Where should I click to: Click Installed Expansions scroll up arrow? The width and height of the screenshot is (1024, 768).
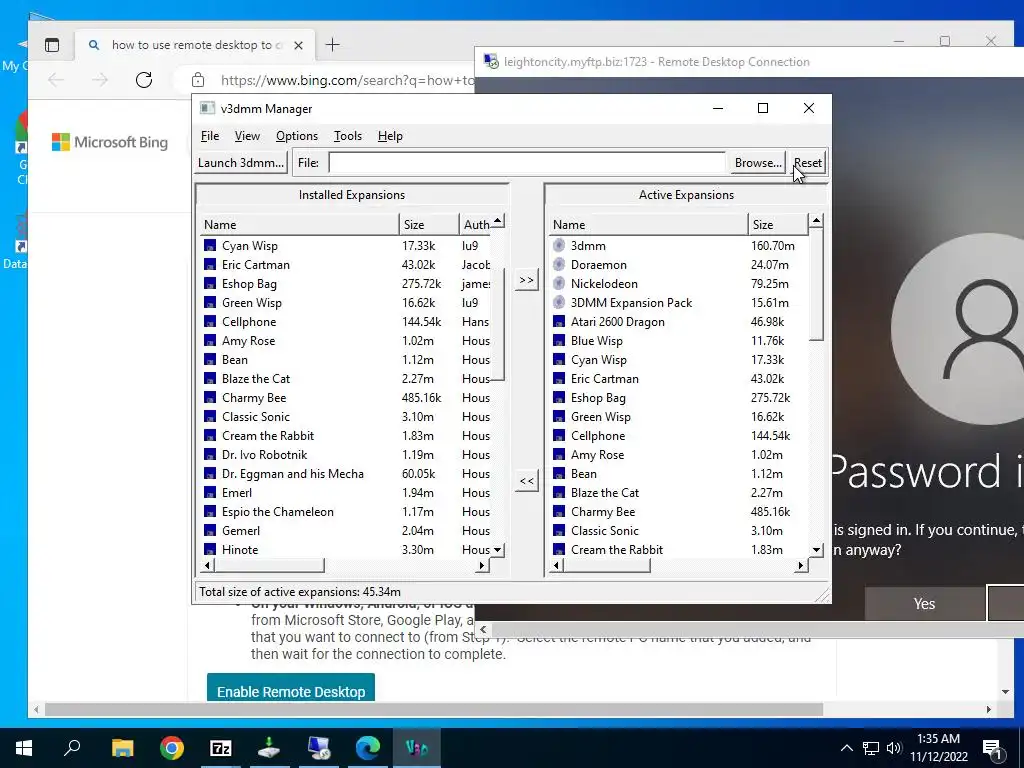pos(498,221)
